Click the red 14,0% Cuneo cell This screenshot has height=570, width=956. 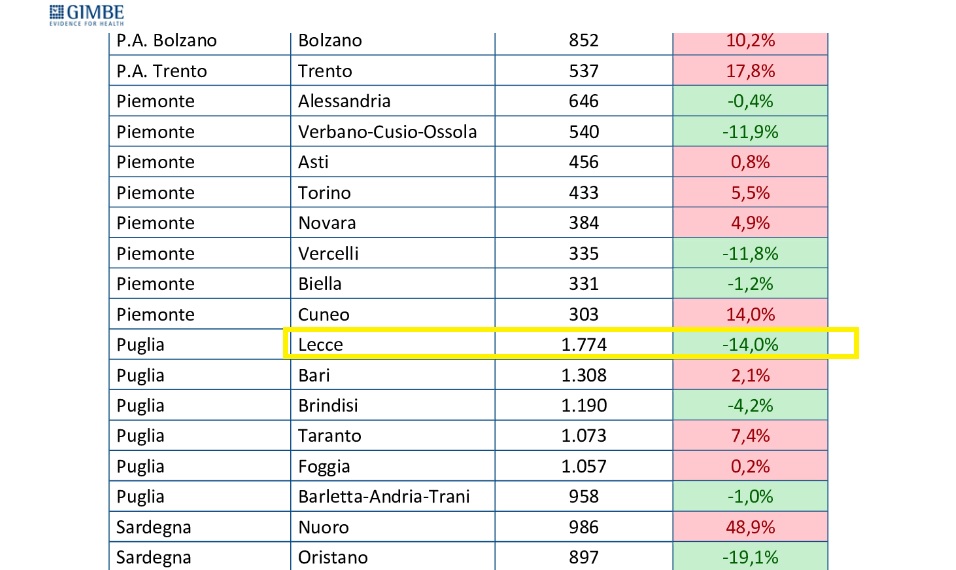pos(750,315)
